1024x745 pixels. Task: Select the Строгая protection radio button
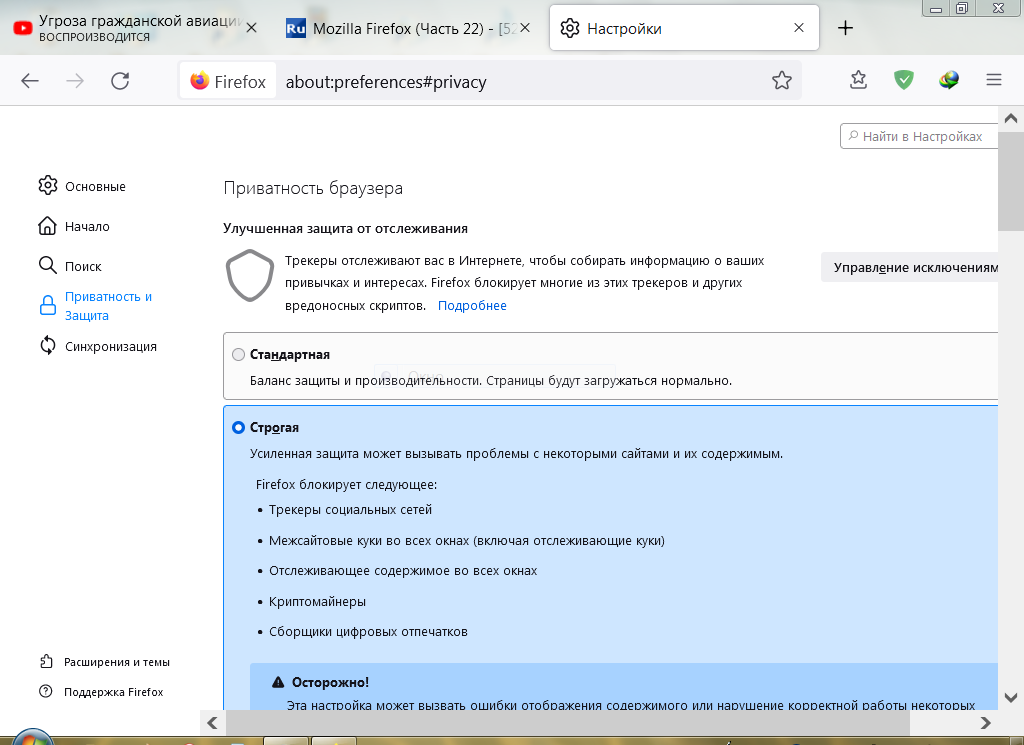(238, 427)
